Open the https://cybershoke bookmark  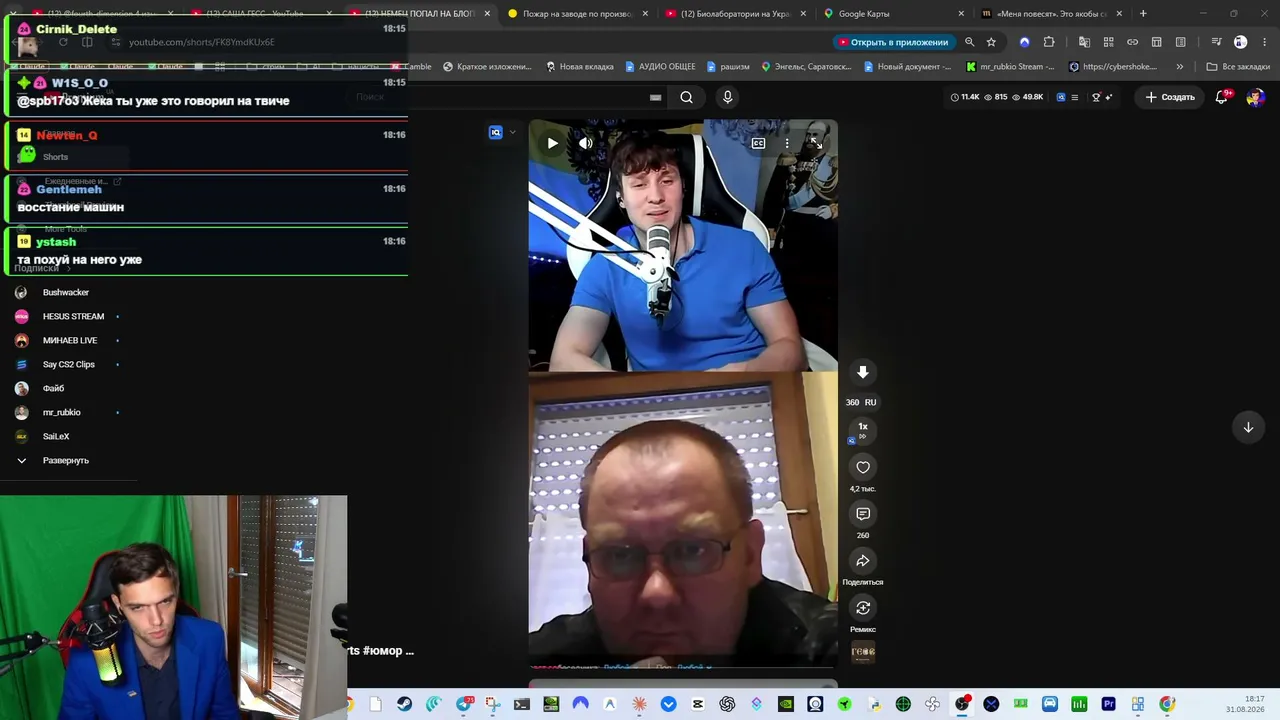[1113, 67]
